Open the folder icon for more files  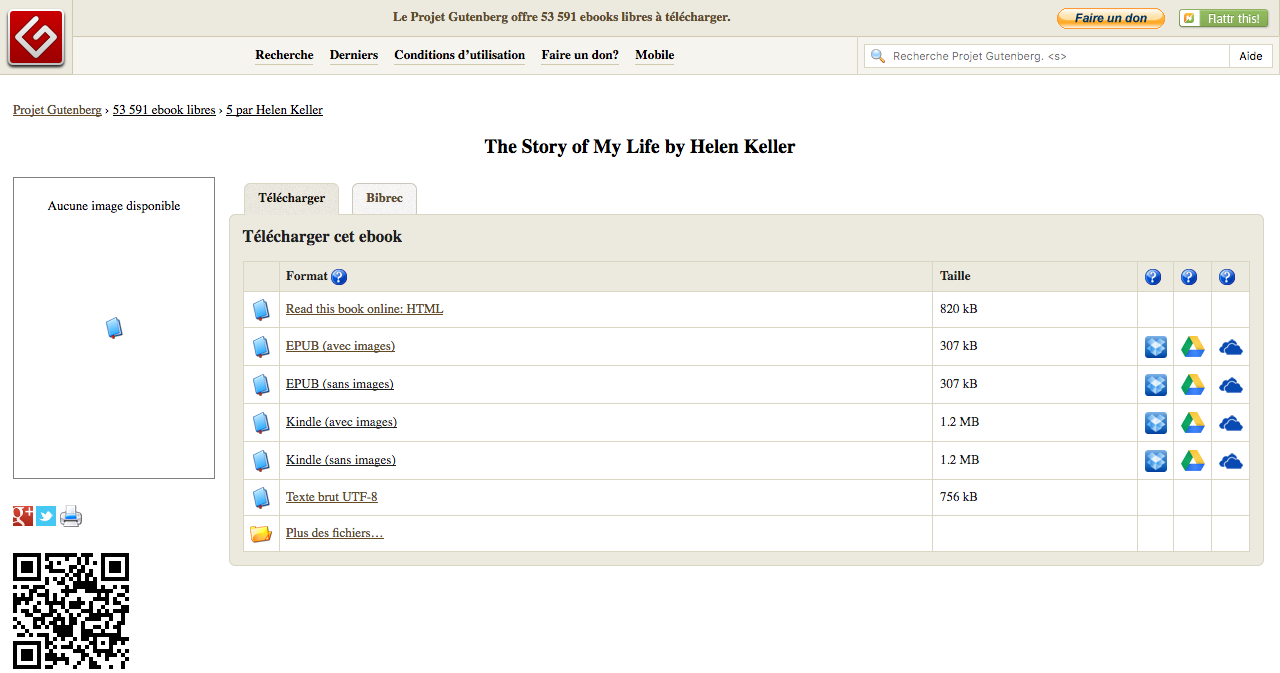tap(261, 534)
